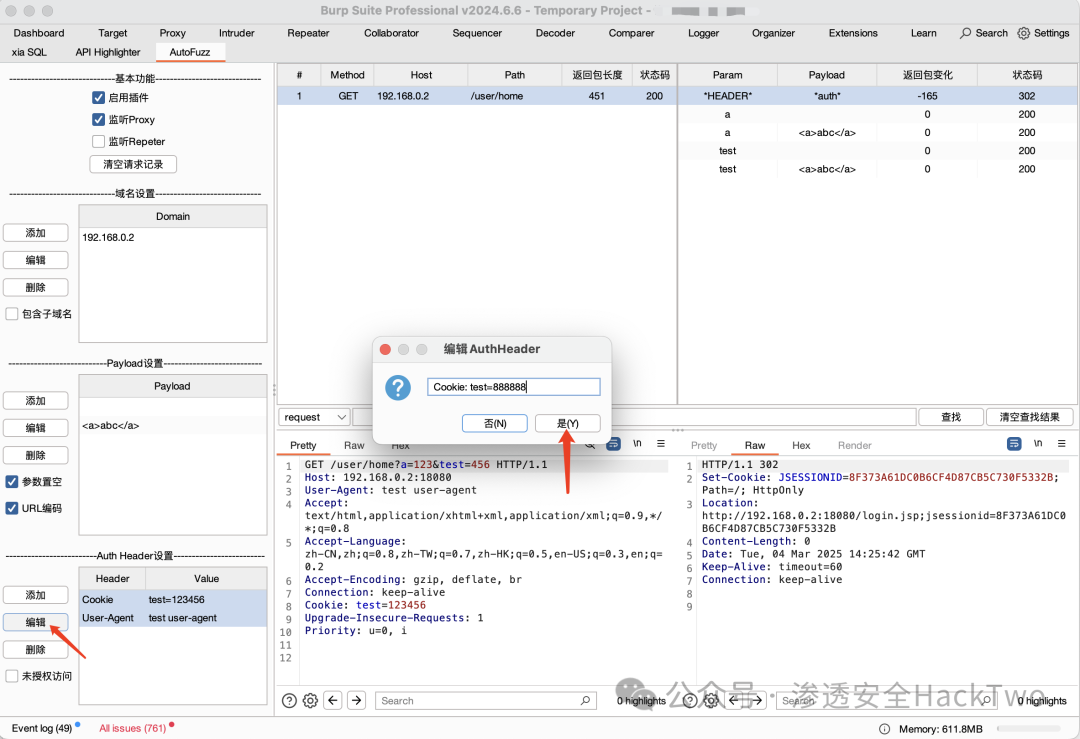Open the request pane hamburger menu
Screen dimensions: 1080x739
[x=661, y=444]
